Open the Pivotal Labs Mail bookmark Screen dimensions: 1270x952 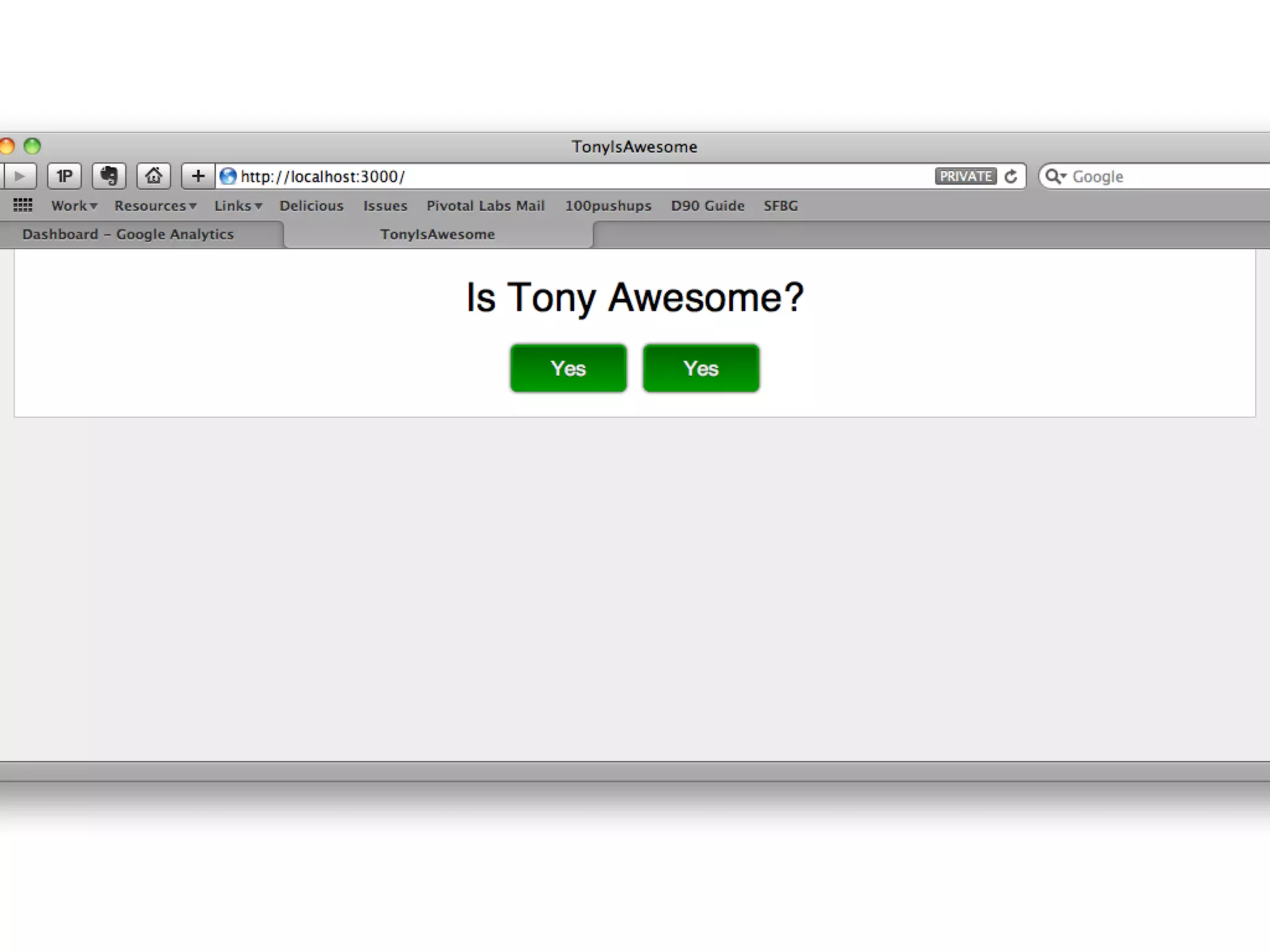pos(486,206)
